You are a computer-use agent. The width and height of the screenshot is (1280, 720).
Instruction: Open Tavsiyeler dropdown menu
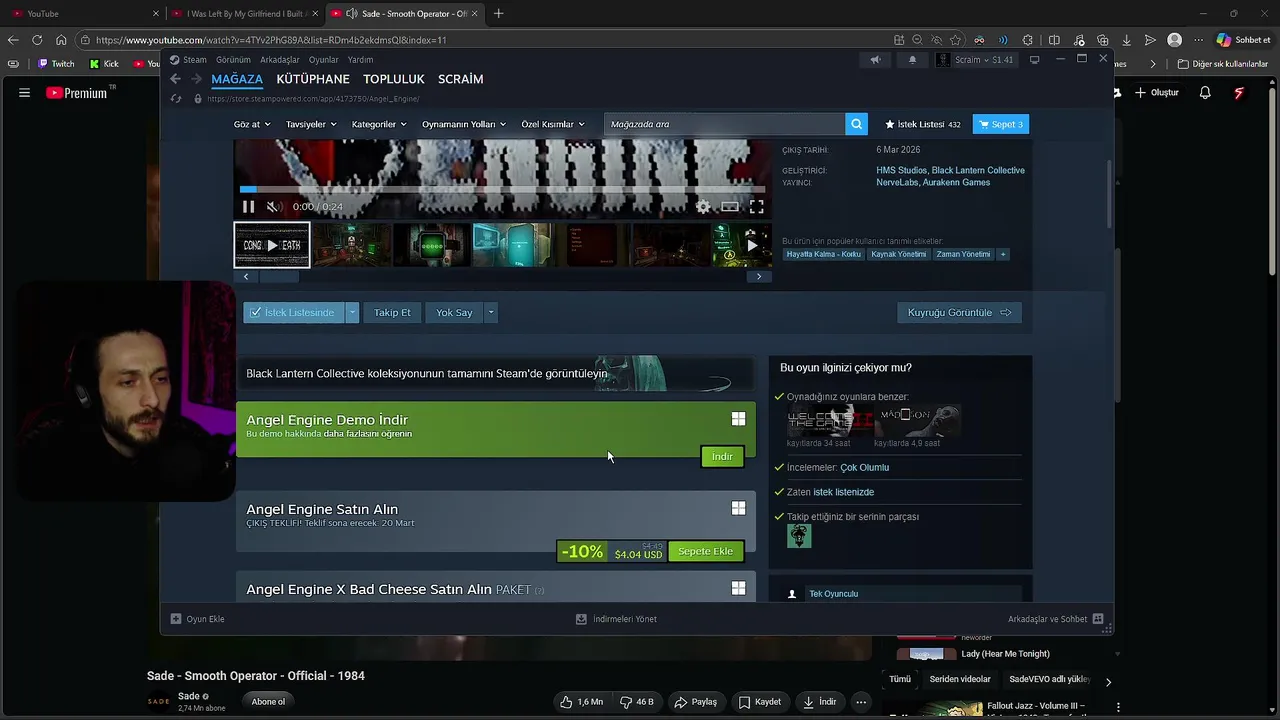312,124
